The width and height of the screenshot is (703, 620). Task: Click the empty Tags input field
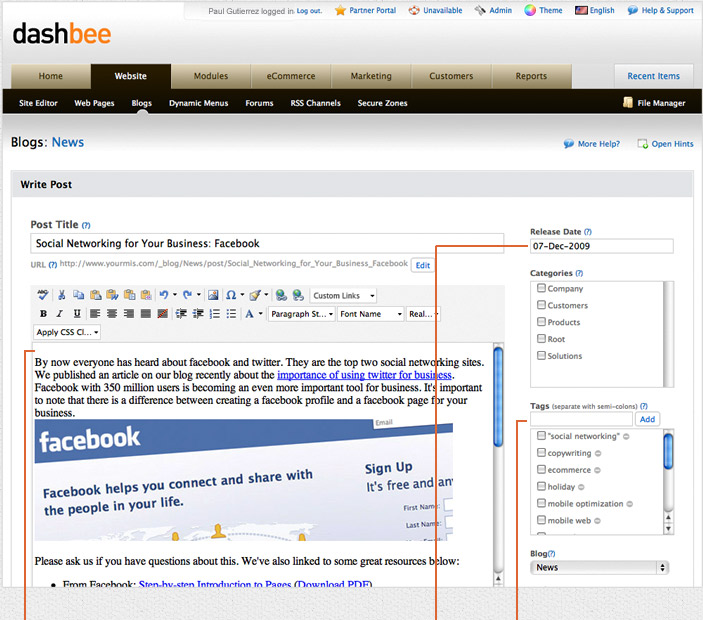point(581,419)
